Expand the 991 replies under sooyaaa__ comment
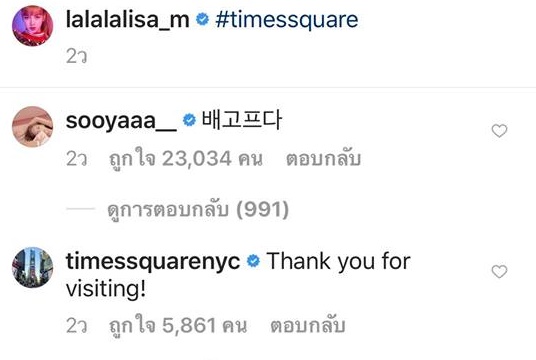536x360 pixels. coord(198,209)
